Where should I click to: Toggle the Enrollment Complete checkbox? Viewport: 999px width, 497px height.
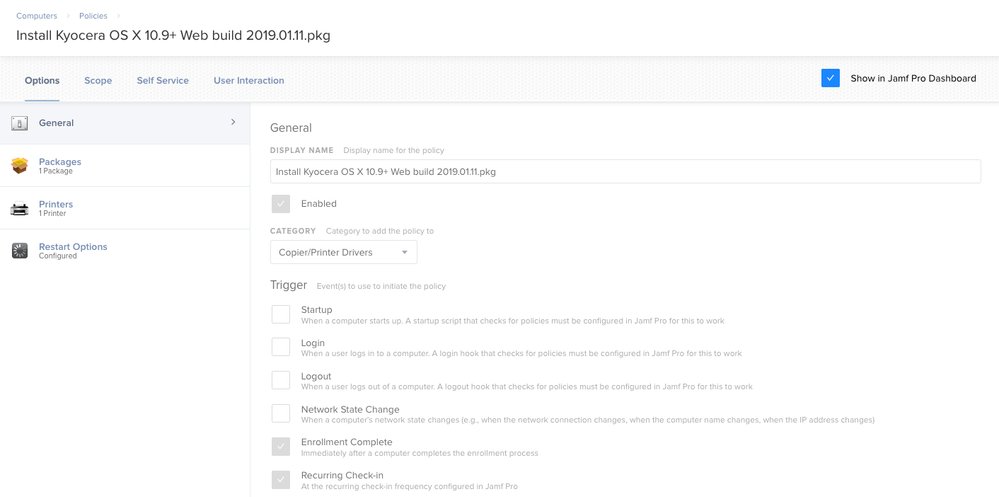tap(281, 447)
